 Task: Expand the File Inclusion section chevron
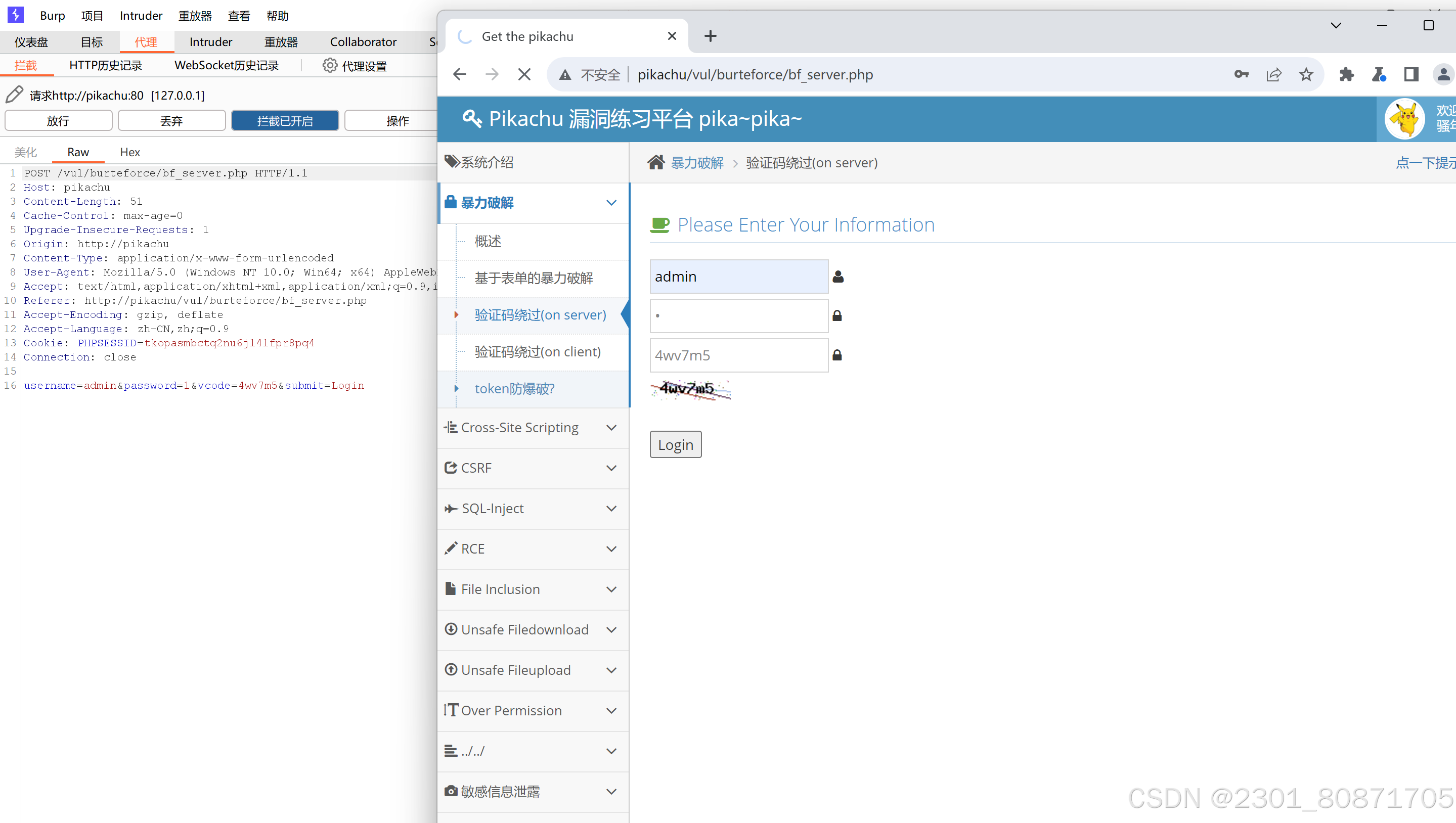coord(611,589)
